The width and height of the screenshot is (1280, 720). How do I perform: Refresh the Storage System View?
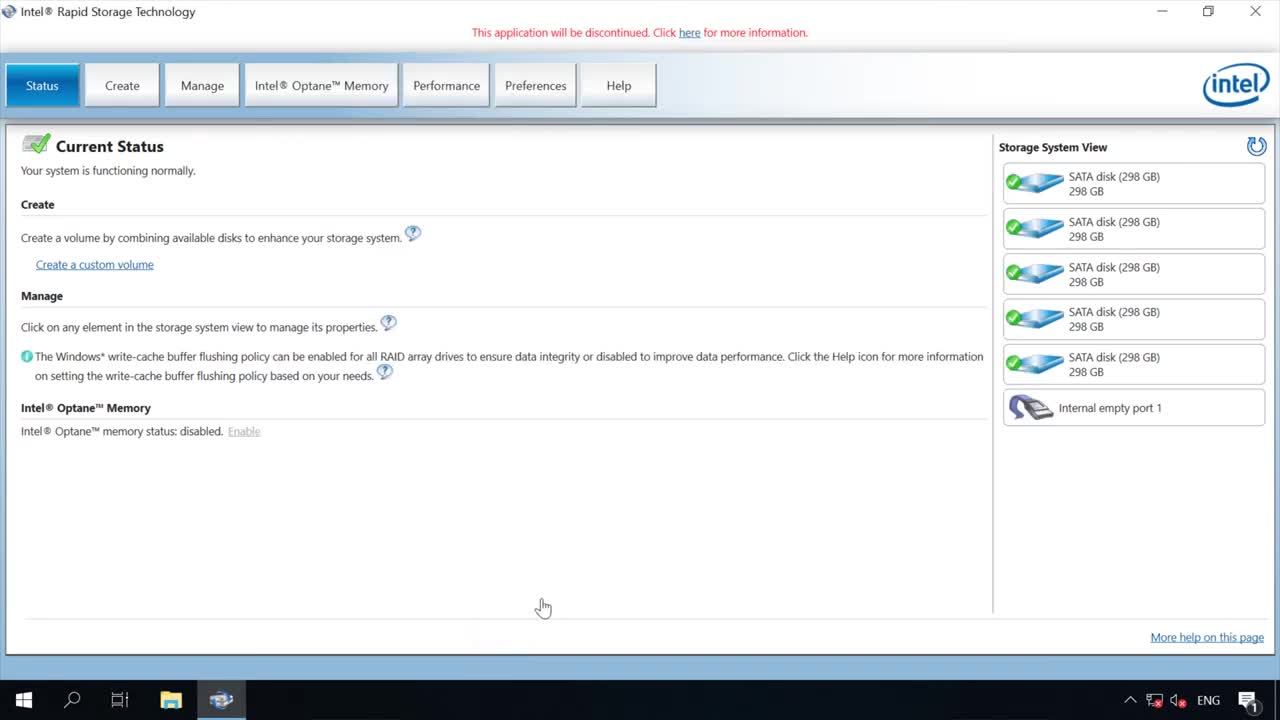pyautogui.click(x=1256, y=146)
